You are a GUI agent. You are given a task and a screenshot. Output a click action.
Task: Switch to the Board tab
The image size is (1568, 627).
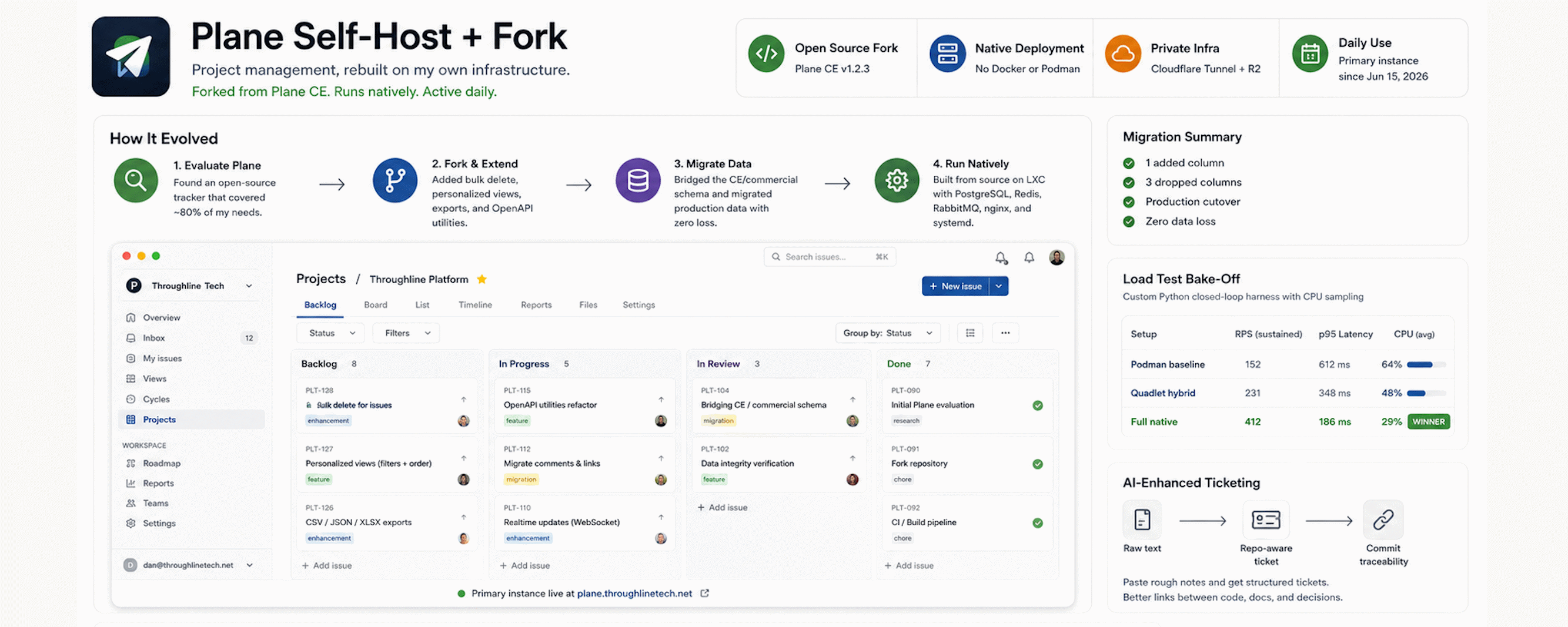pos(376,306)
